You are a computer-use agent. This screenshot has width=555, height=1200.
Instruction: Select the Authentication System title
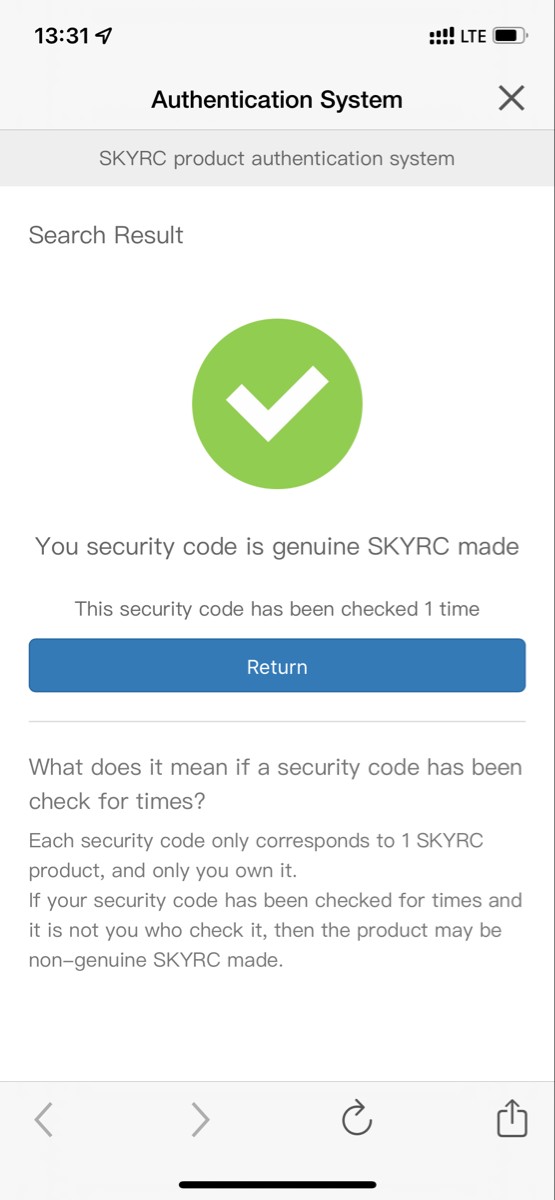(x=277, y=99)
